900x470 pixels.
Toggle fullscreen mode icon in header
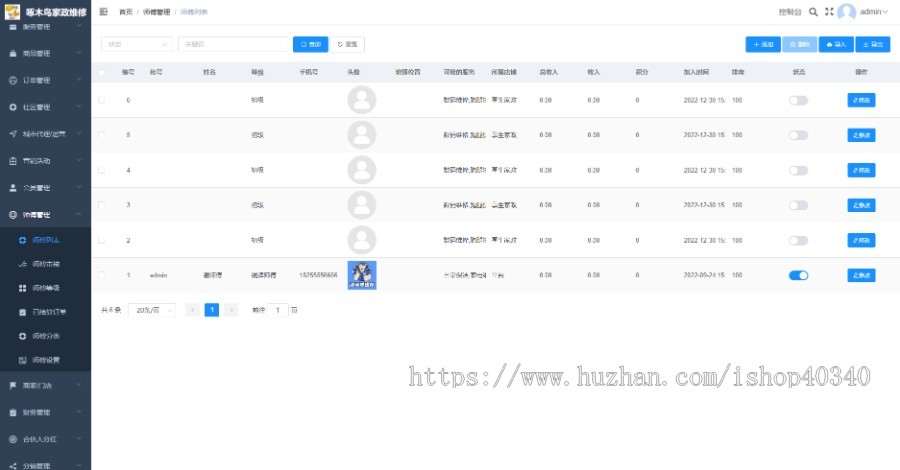829,11
